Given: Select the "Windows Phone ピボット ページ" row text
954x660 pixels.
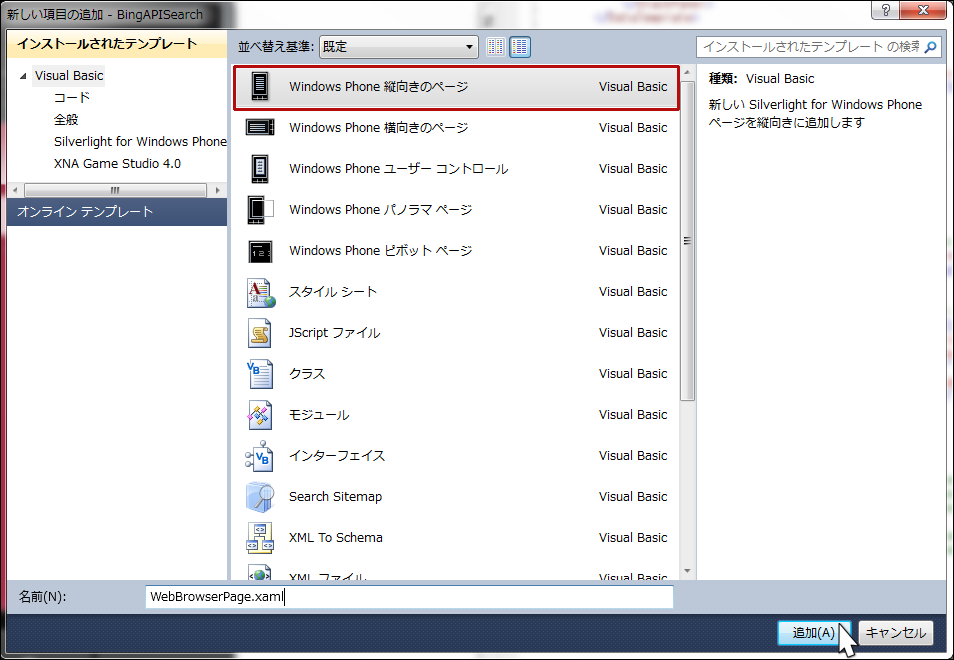Looking at the screenshot, I should pyautogui.click(x=380, y=251).
